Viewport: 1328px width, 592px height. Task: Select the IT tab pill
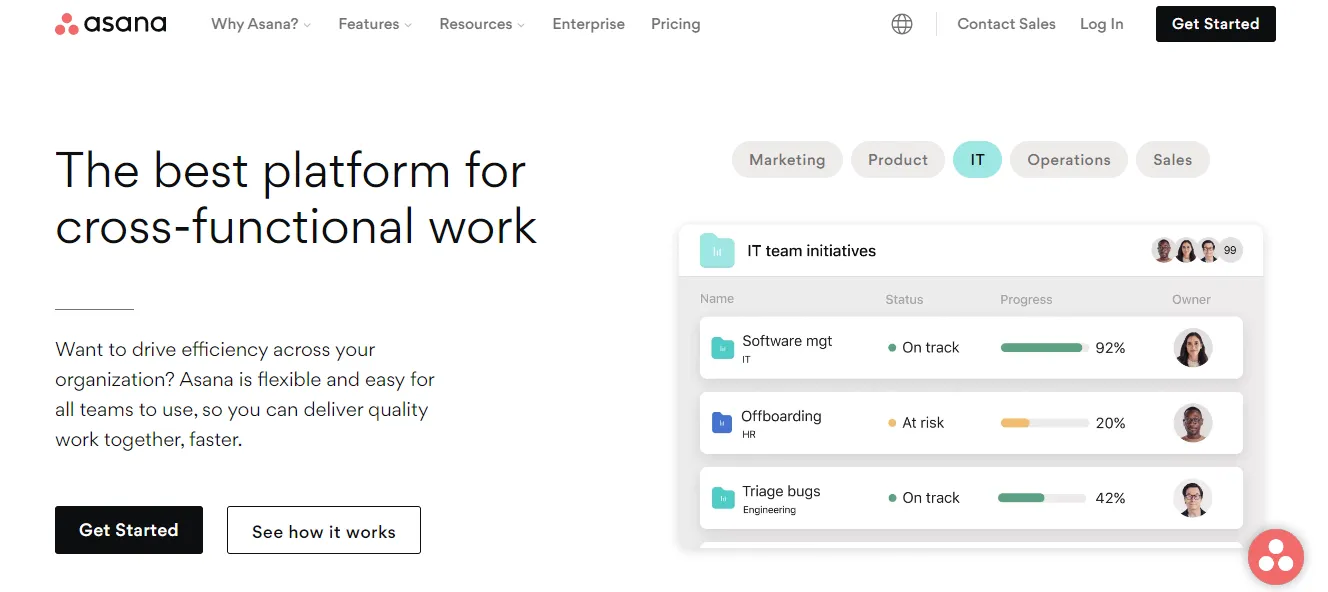(x=977, y=160)
